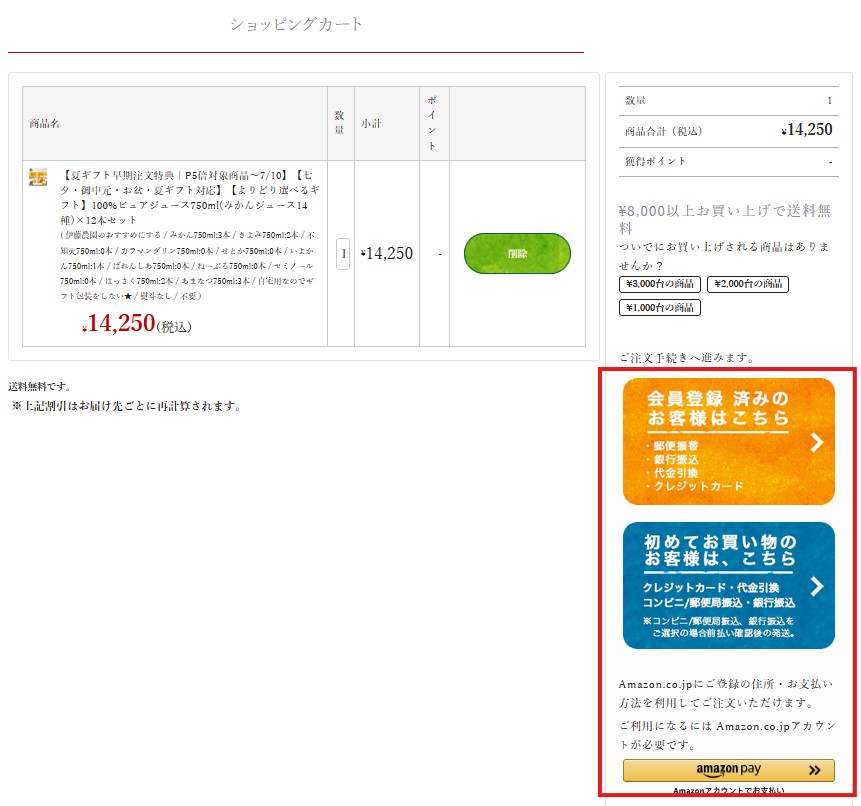Click the arrow on the orange member banner
Viewport: 861px width, 806px height.
(816, 442)
